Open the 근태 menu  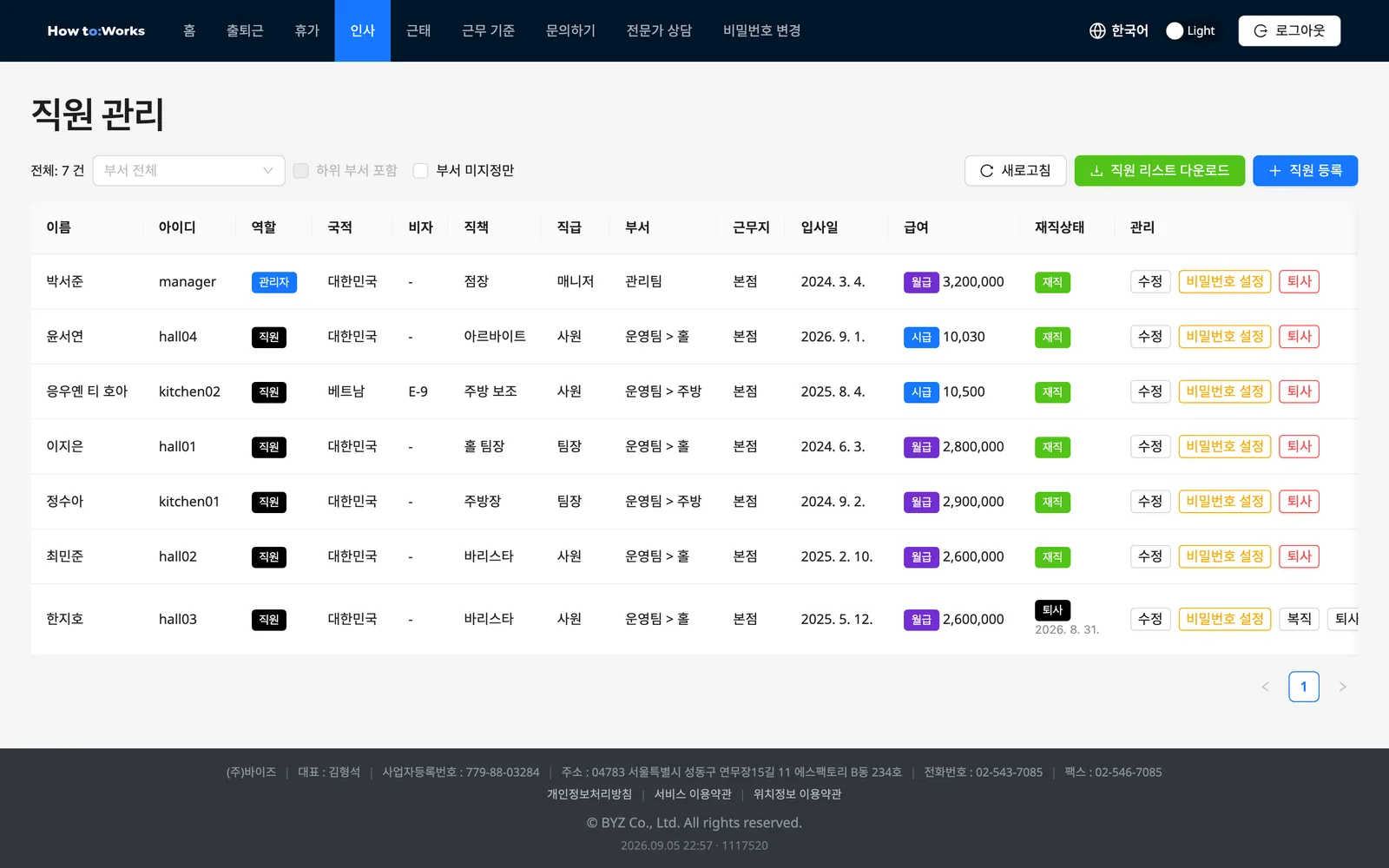click(418, 30)
